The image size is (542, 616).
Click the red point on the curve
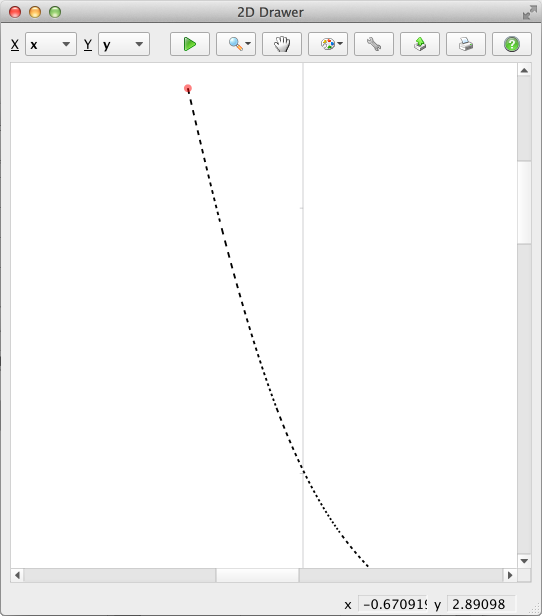(188, 88)
